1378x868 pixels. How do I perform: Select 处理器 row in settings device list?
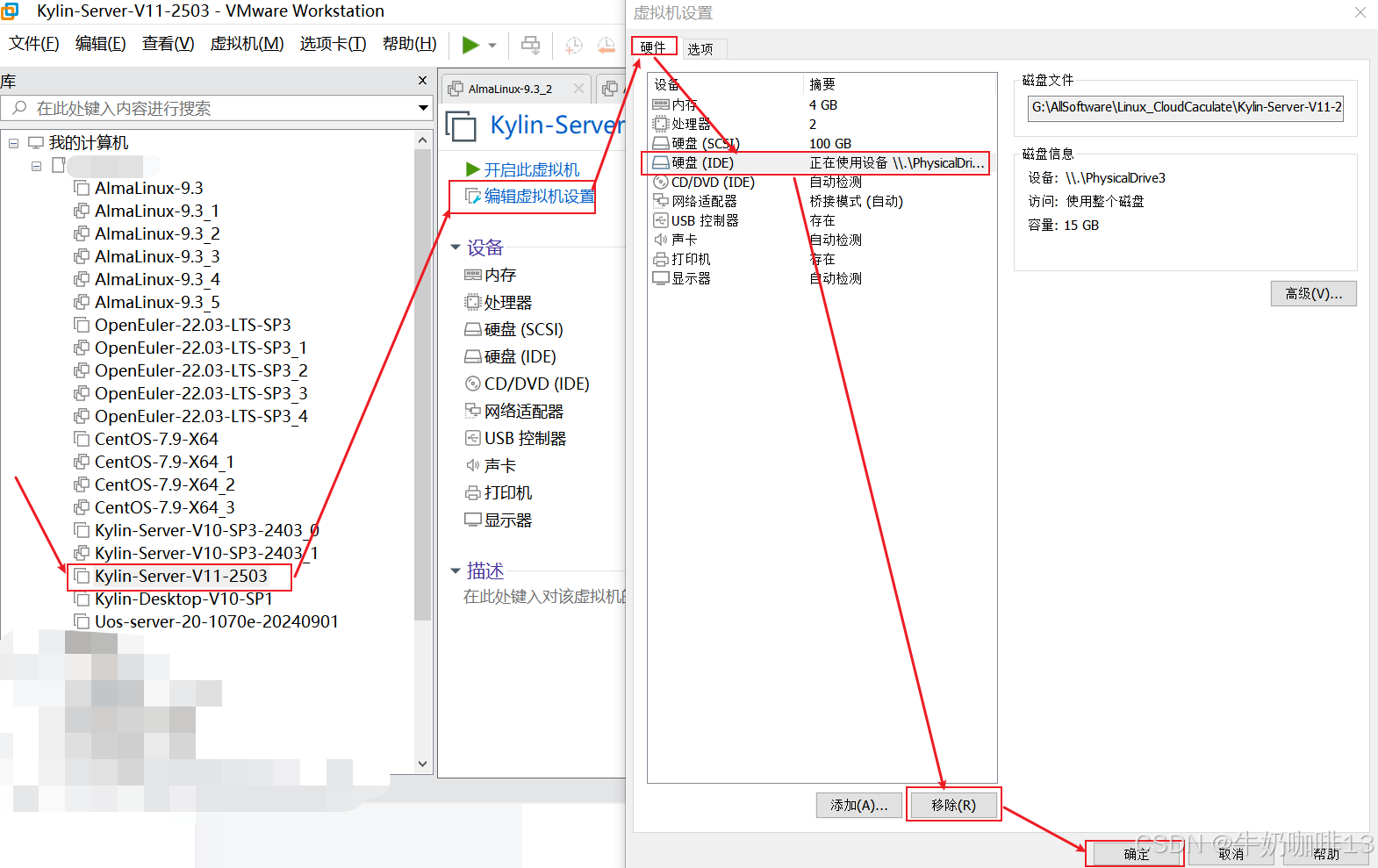click(822, 124)
